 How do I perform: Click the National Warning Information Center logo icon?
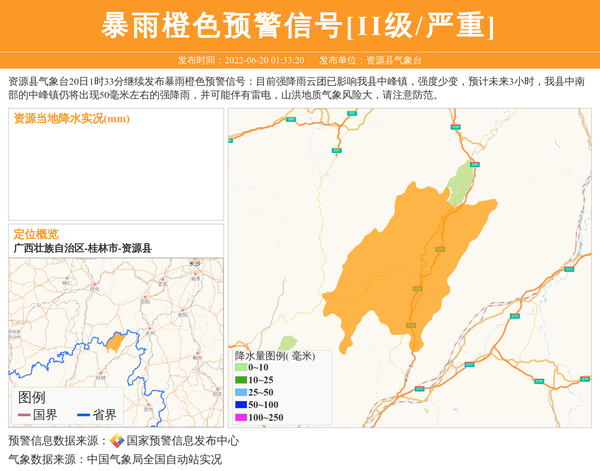tap(117, 441)
